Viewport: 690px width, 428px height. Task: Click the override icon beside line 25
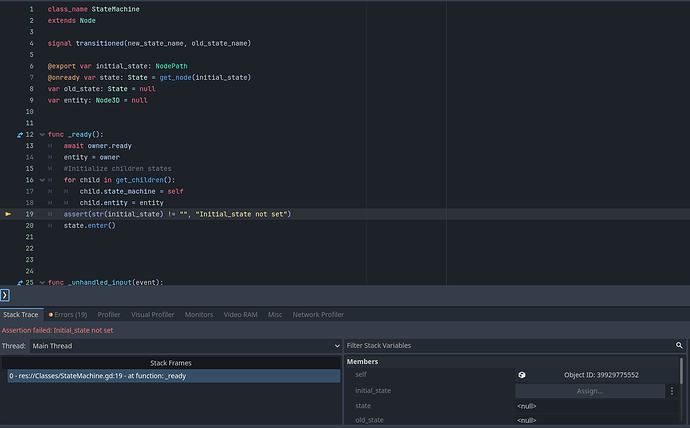(x=20, y=282)
